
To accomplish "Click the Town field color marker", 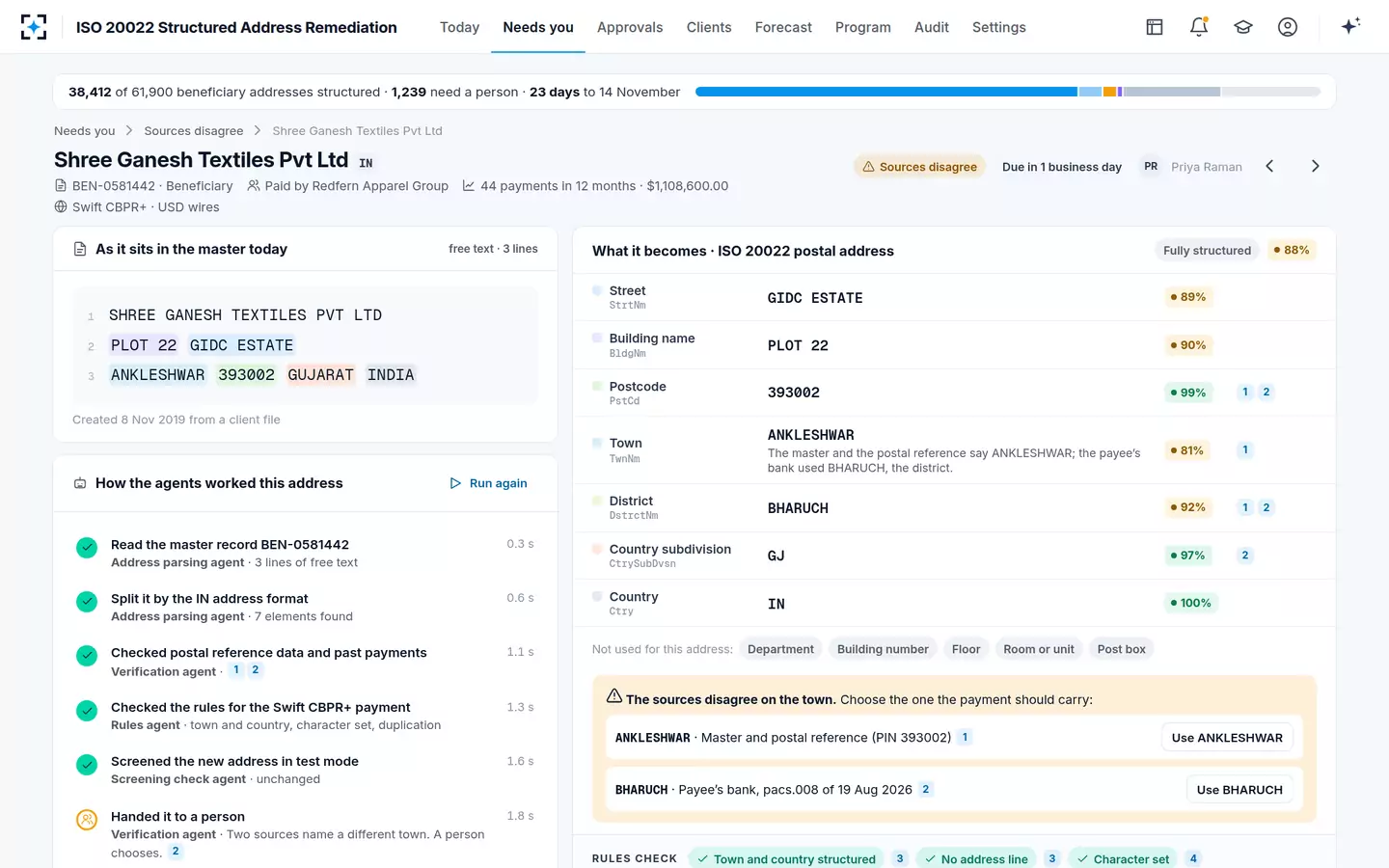I will click(x=597, y=444).
